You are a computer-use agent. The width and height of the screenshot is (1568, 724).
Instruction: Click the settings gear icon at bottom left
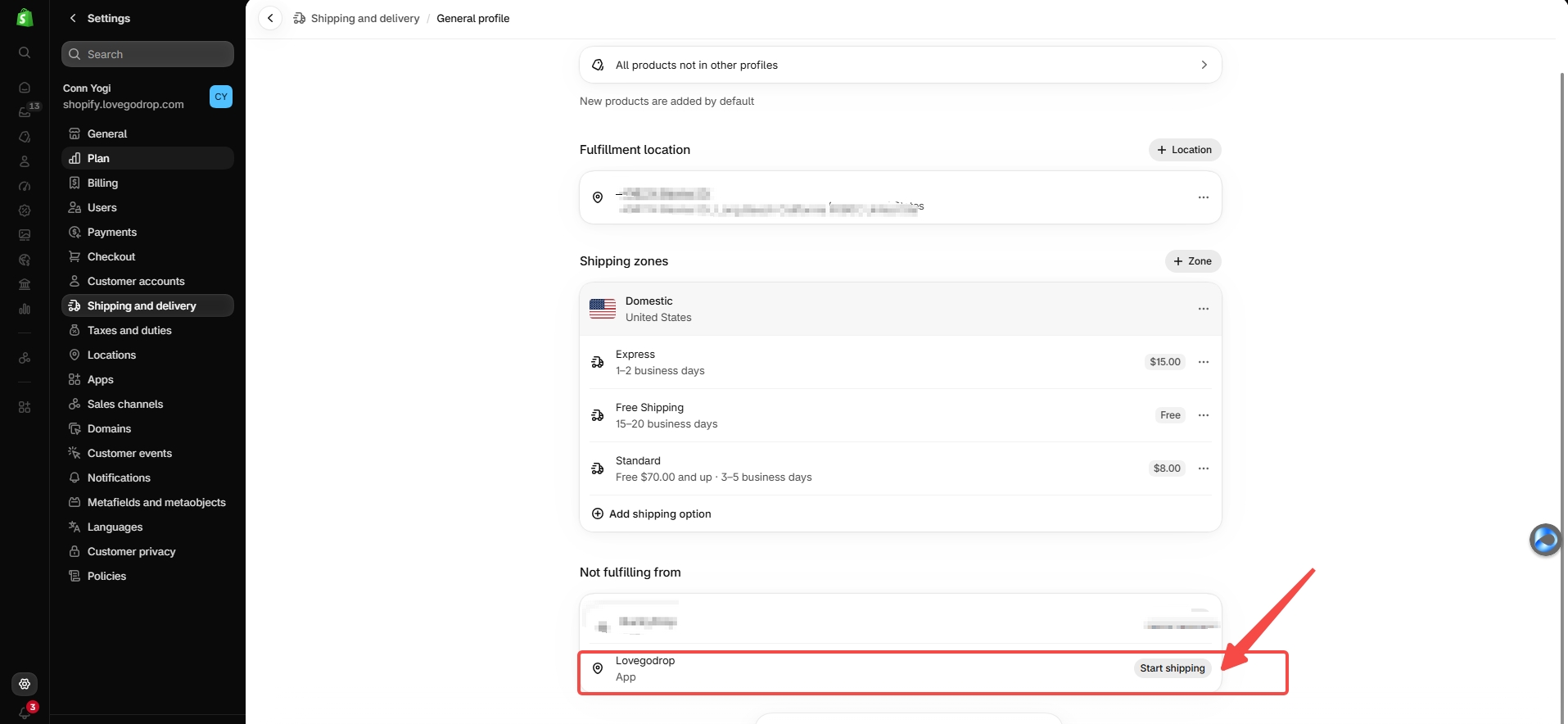(x=25, y=684)
